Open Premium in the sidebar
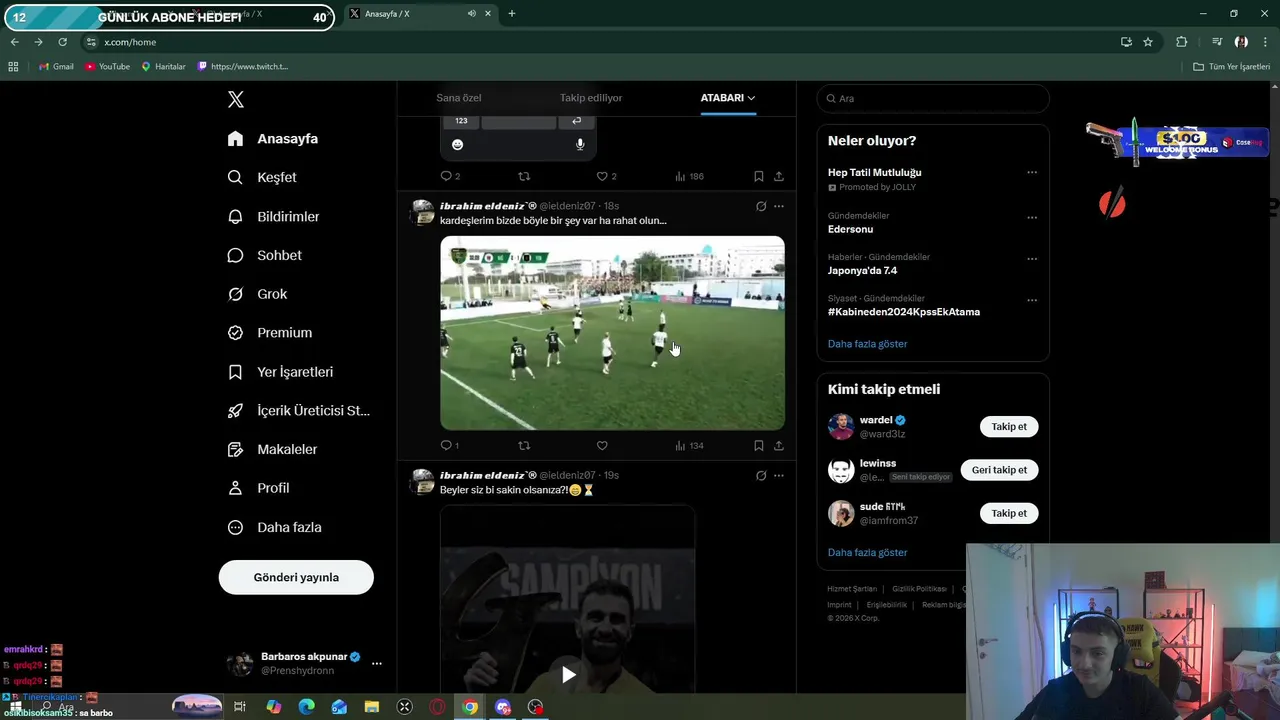This screenshot has width=1280, height=720. (269, 333)
